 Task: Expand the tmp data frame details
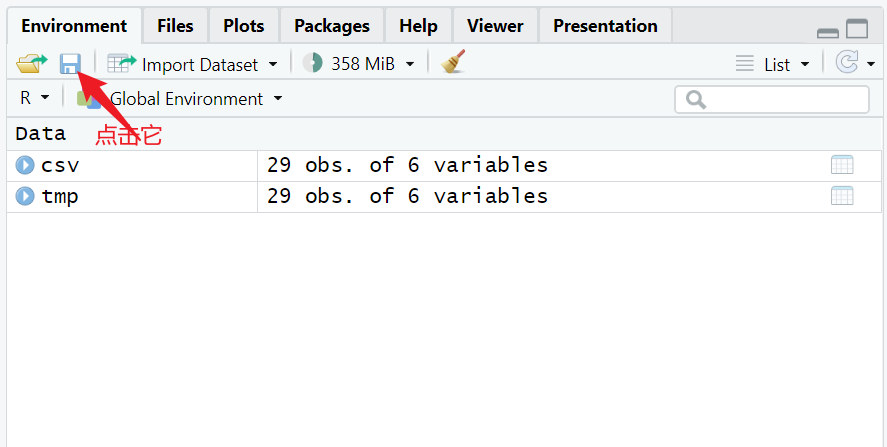tap(25, 196)
